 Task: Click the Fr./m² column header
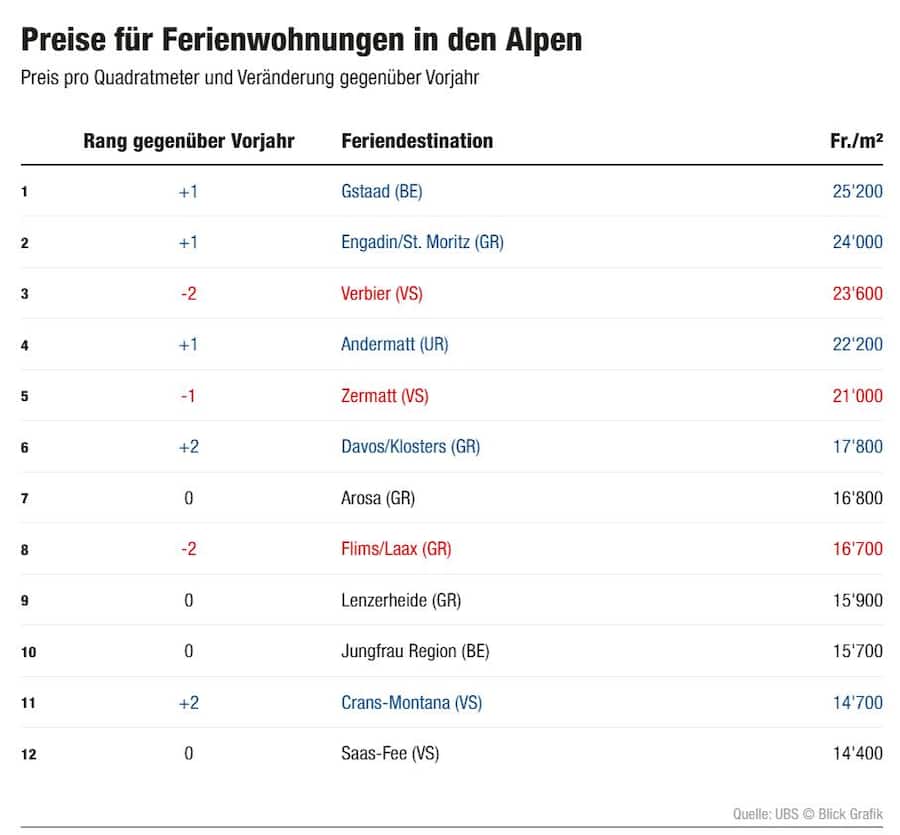(856, 141)
